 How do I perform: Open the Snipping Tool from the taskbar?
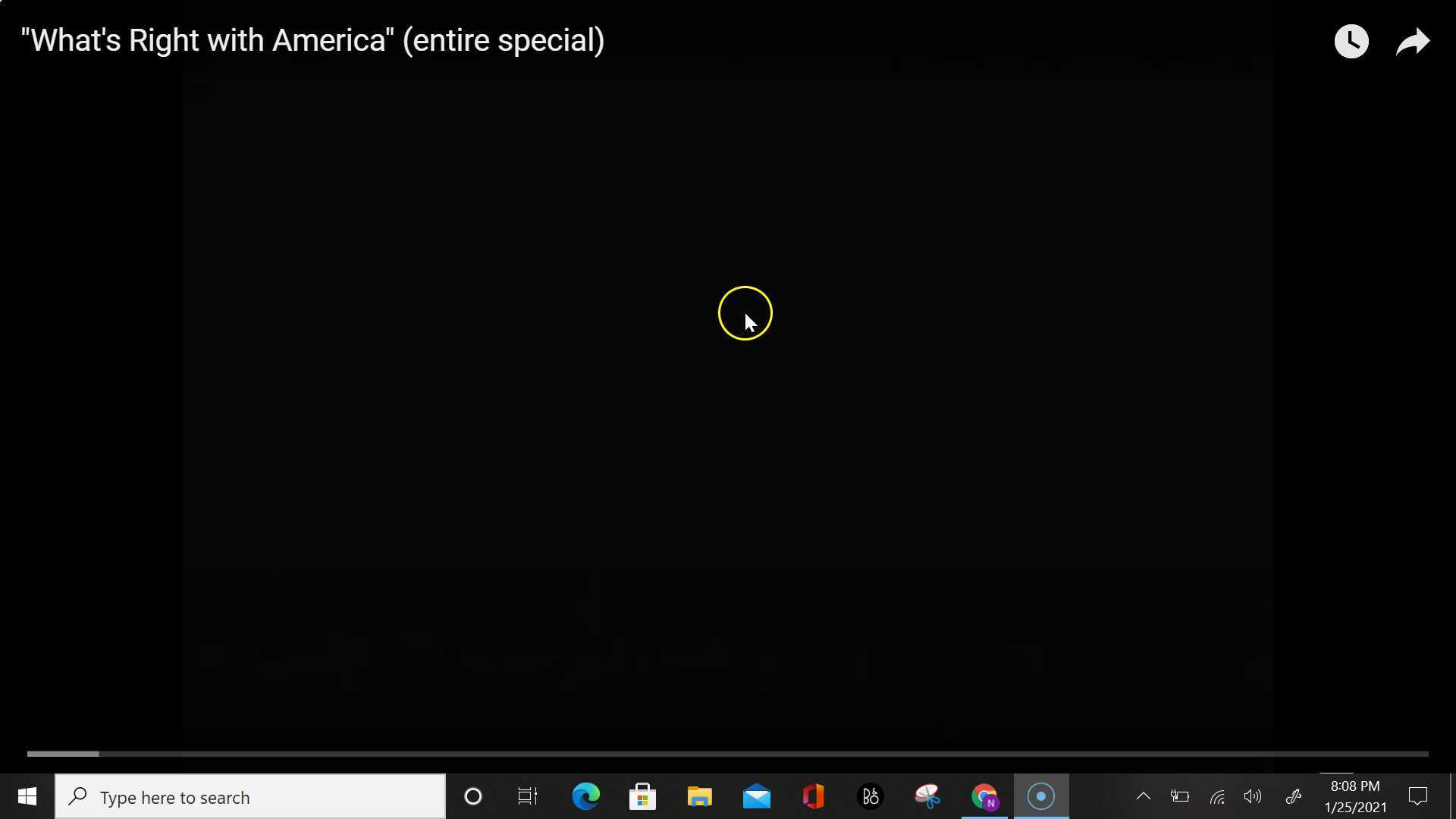coord(927,797)
